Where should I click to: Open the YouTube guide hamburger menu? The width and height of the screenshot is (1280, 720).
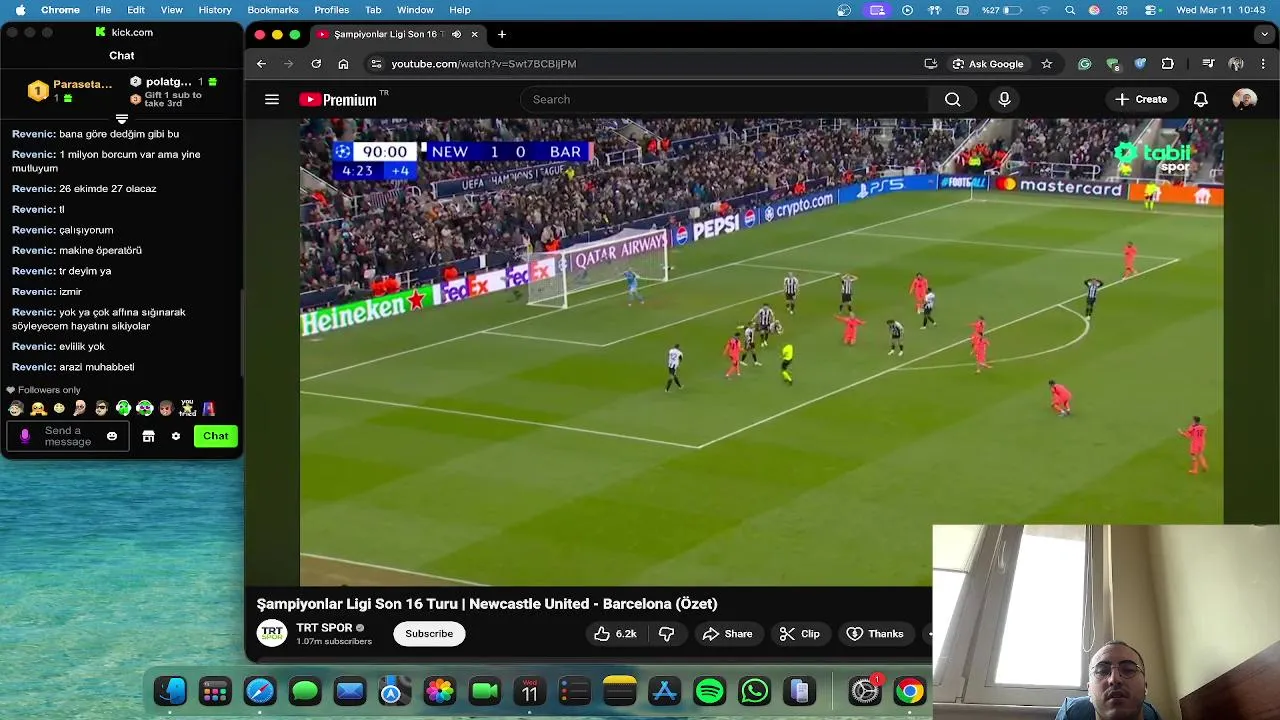click(x=272, y=99)
